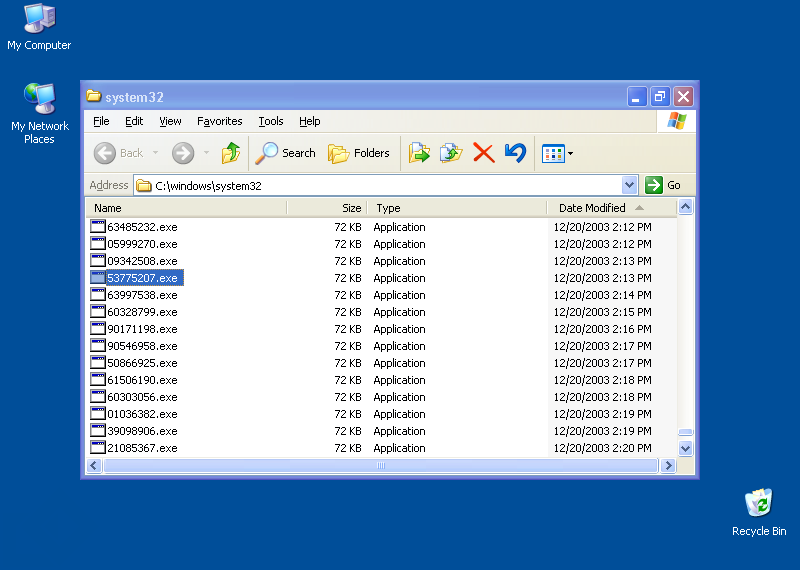Restore down the system32 window
Viewport: 800px width, 570px height.
click(660, 96)
